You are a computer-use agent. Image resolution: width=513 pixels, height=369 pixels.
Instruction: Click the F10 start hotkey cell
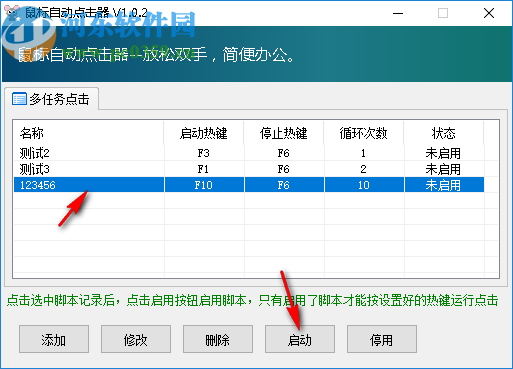[x=204, y=185]
